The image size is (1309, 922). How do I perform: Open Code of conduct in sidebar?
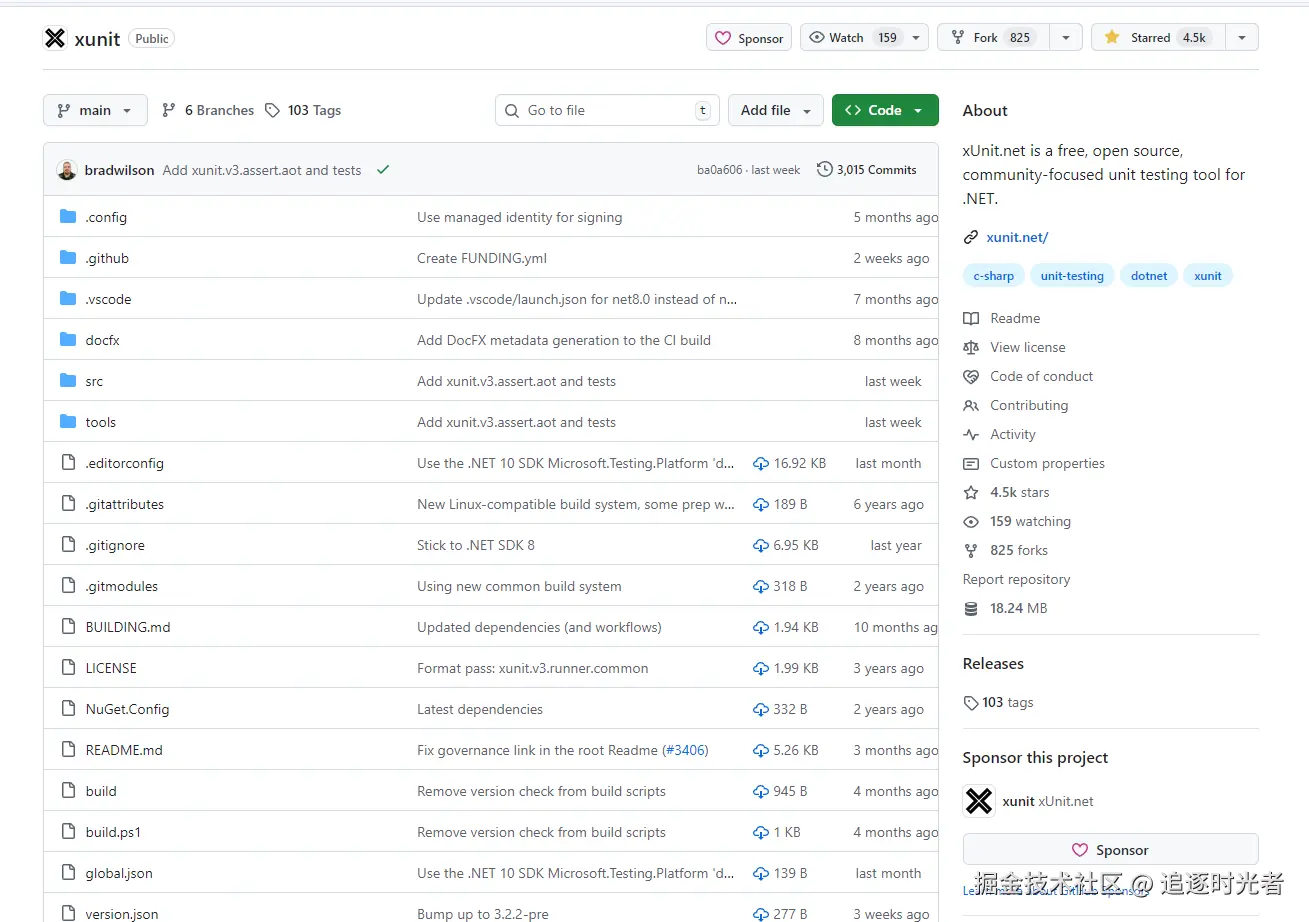pos(1028,376)
